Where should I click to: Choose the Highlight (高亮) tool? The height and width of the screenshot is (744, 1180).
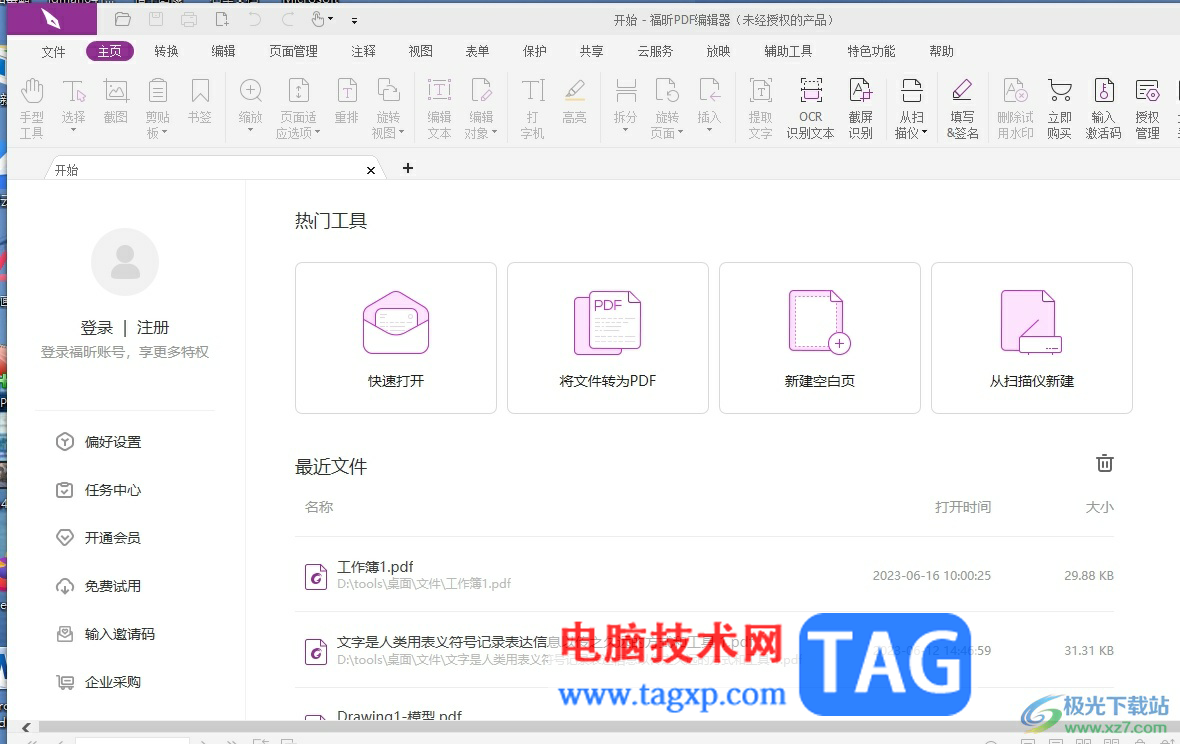coord(575,101)
